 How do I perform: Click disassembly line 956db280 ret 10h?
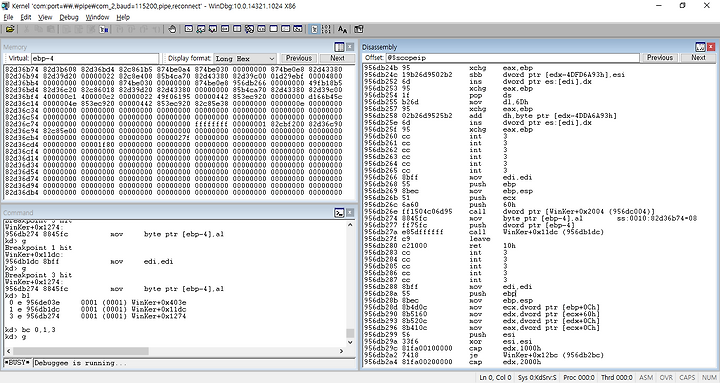pyautogui.click(x=440, y=246)
